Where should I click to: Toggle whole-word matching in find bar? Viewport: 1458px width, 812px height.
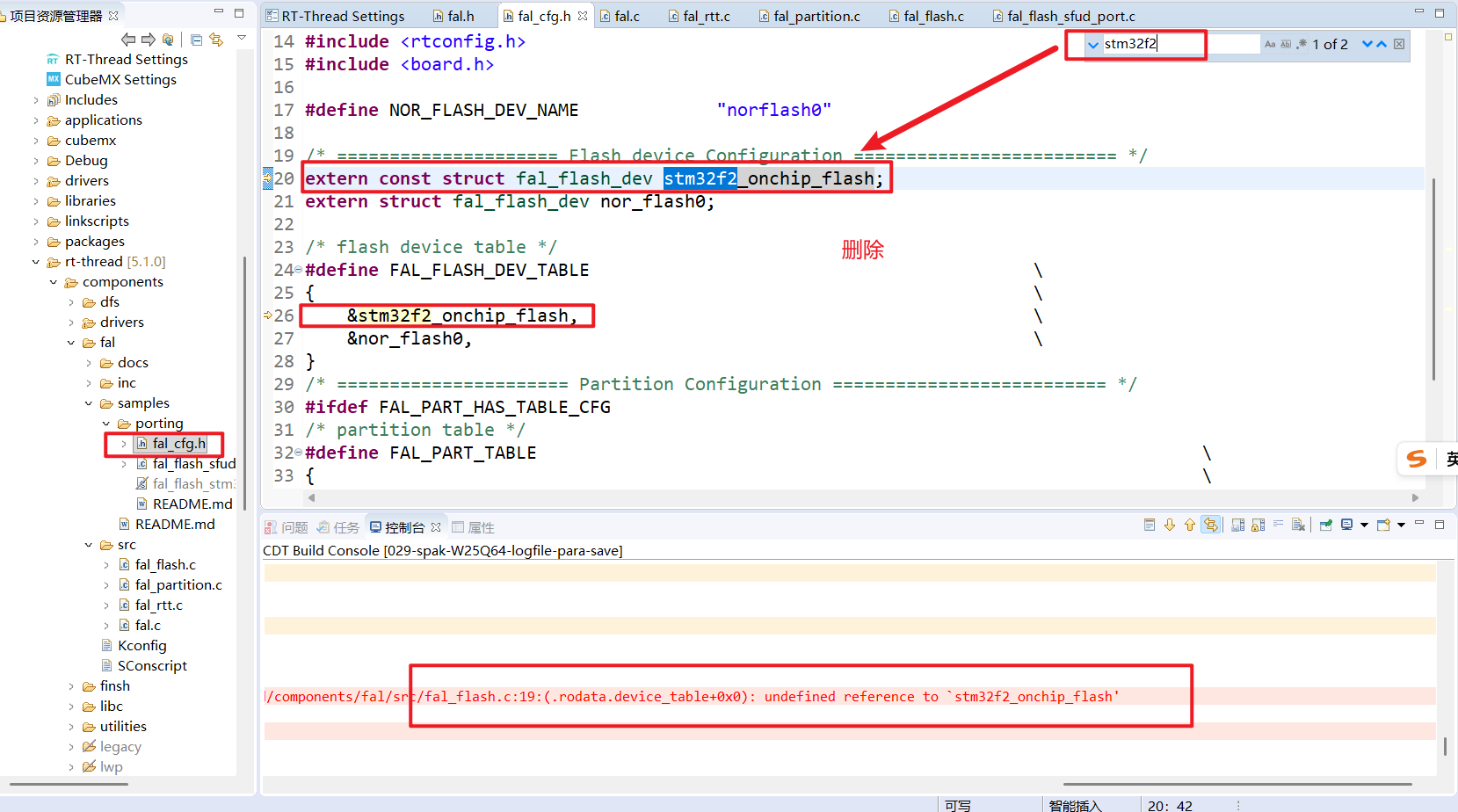1286,44
